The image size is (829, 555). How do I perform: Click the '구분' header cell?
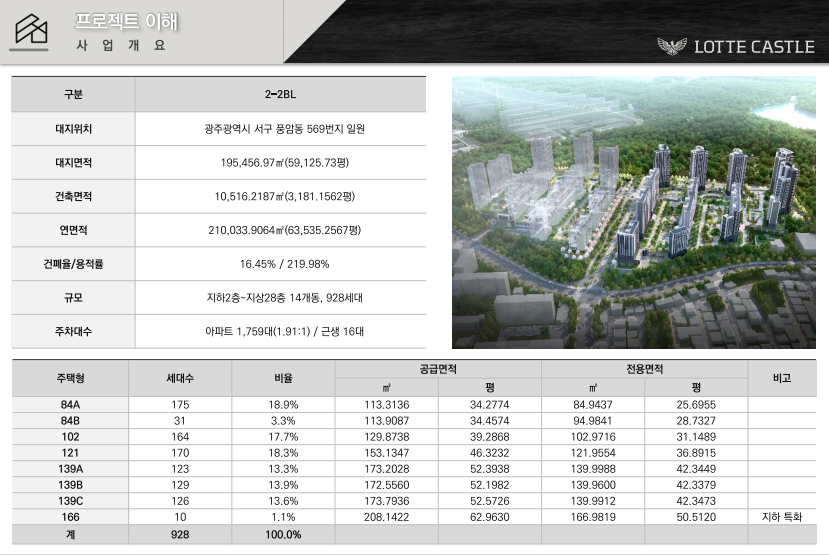point(73,94)
